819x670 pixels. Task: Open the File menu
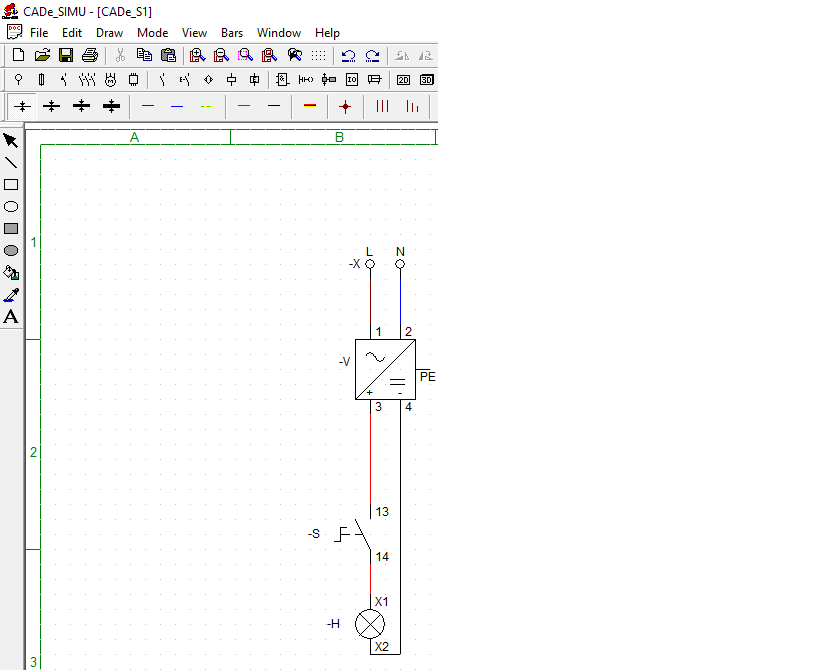coord(39,33)
